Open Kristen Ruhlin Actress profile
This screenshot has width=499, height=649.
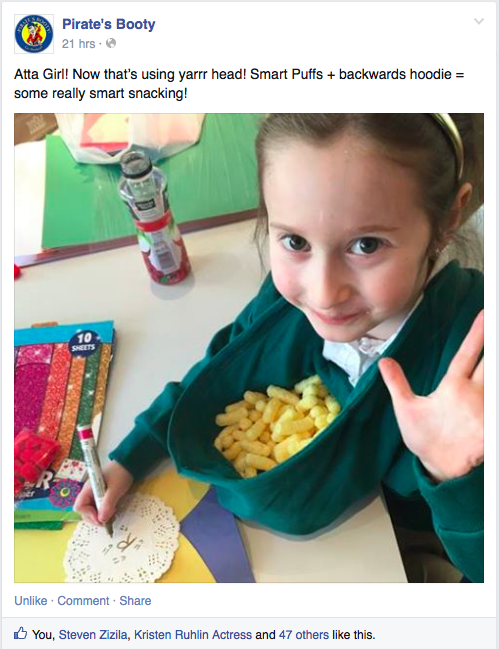coord(193,635)
